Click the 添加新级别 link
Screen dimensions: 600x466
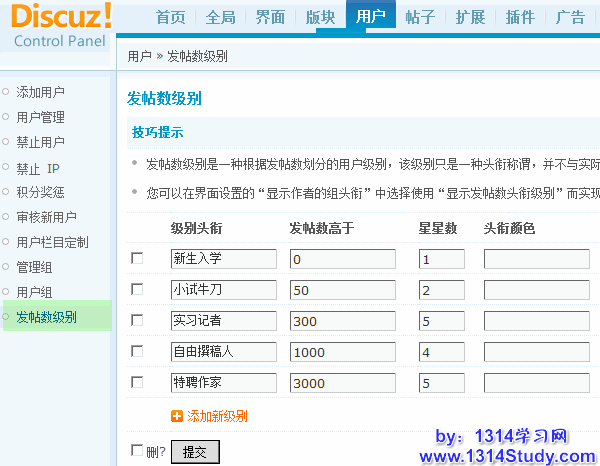pyautogui.click(x=217, y=415)
